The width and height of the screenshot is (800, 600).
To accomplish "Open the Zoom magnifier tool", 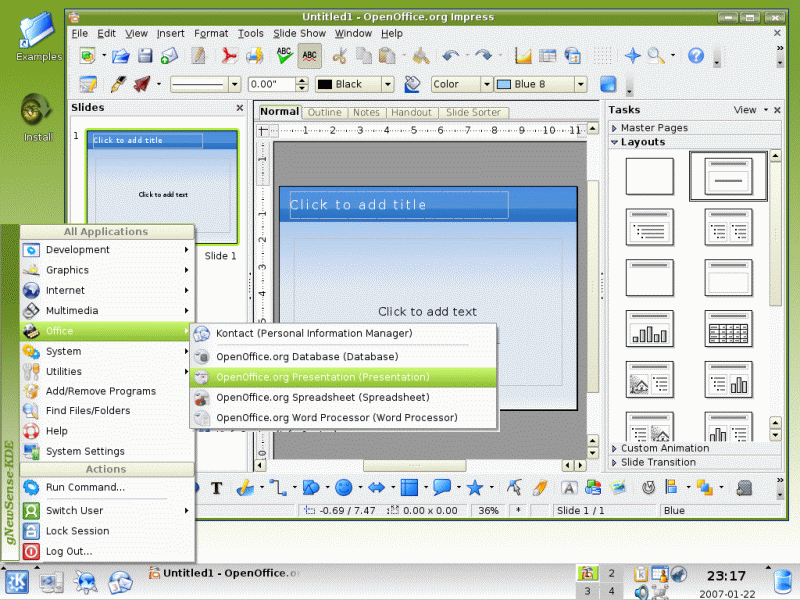I will (656, 56).
